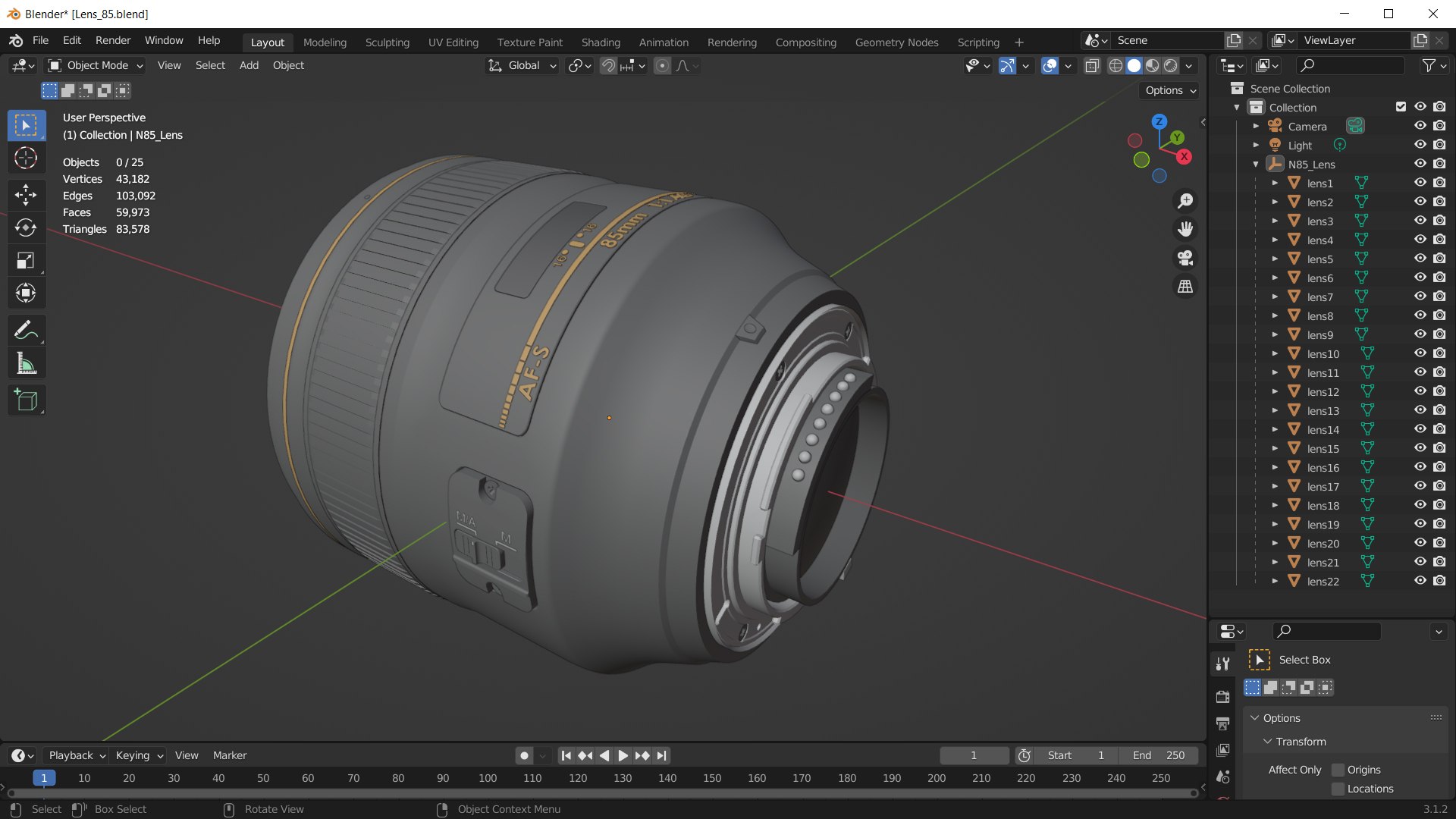This screenshot has width=1456, height=819.
Task: Expand Light object in outliner
Action: [1256, 145]
